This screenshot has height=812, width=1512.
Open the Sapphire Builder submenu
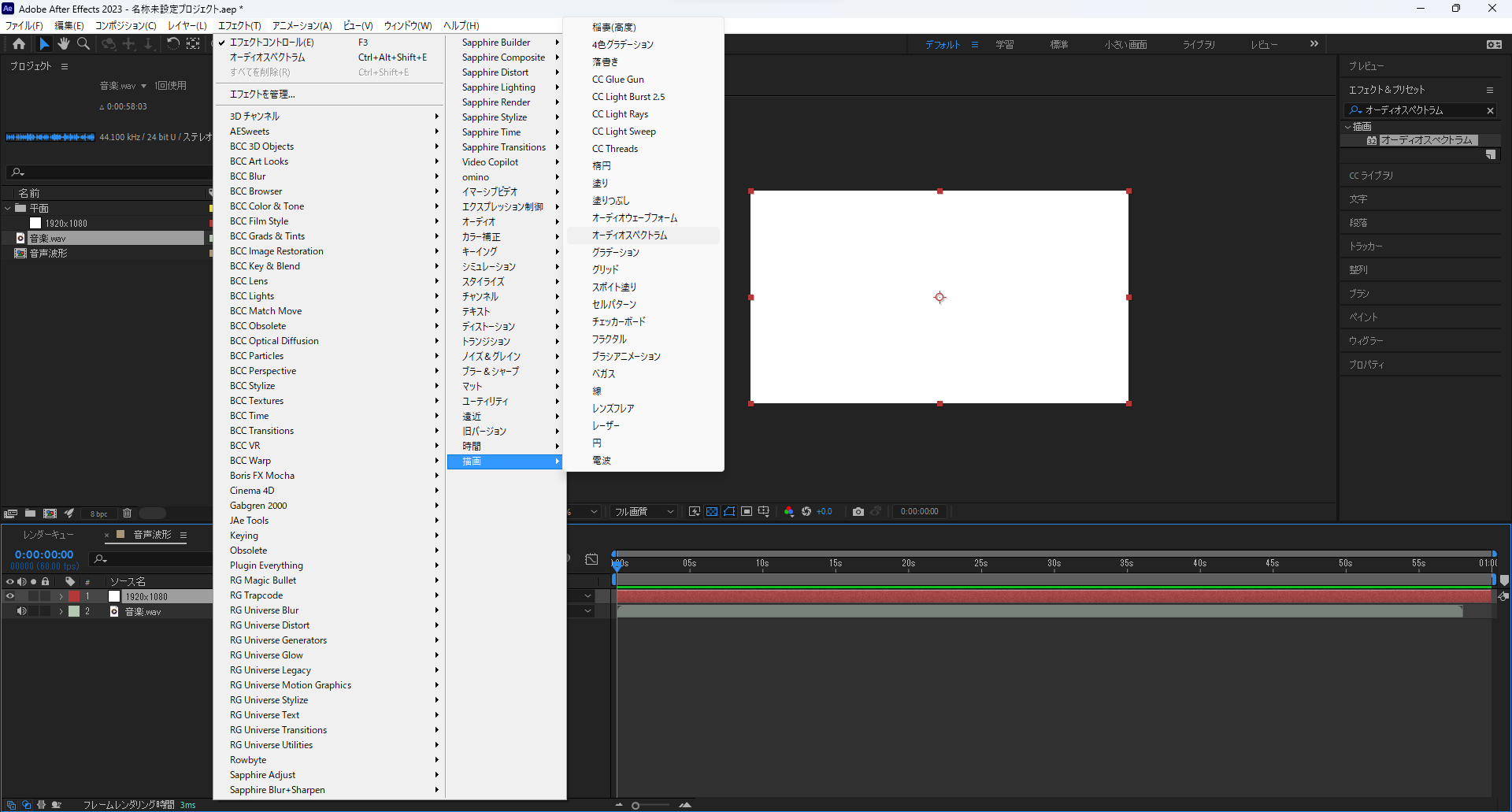(504, 43)
